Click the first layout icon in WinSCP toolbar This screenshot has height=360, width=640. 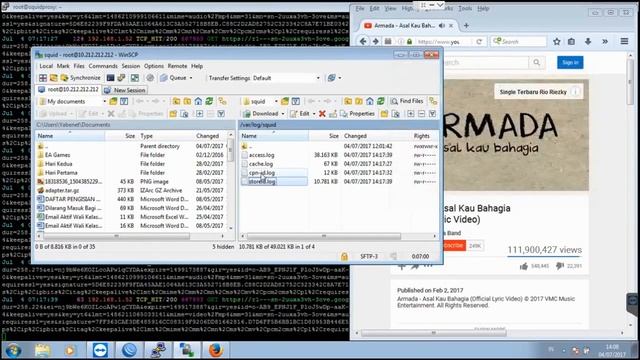pyautogui.click(x=43, y=78)
